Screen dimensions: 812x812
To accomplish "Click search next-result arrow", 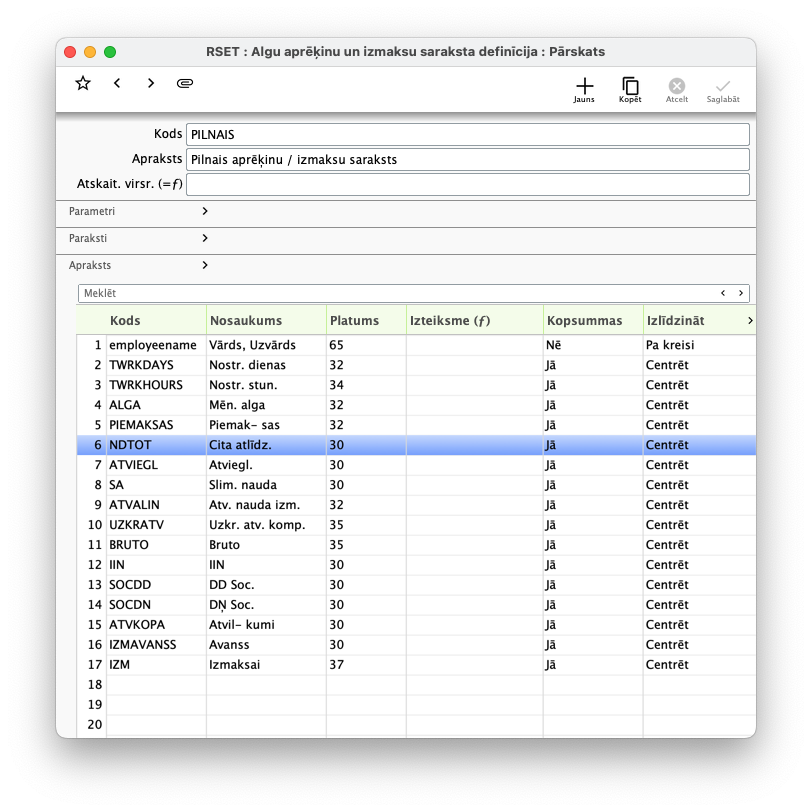I will pyautogui.click(x=740, y=294).
